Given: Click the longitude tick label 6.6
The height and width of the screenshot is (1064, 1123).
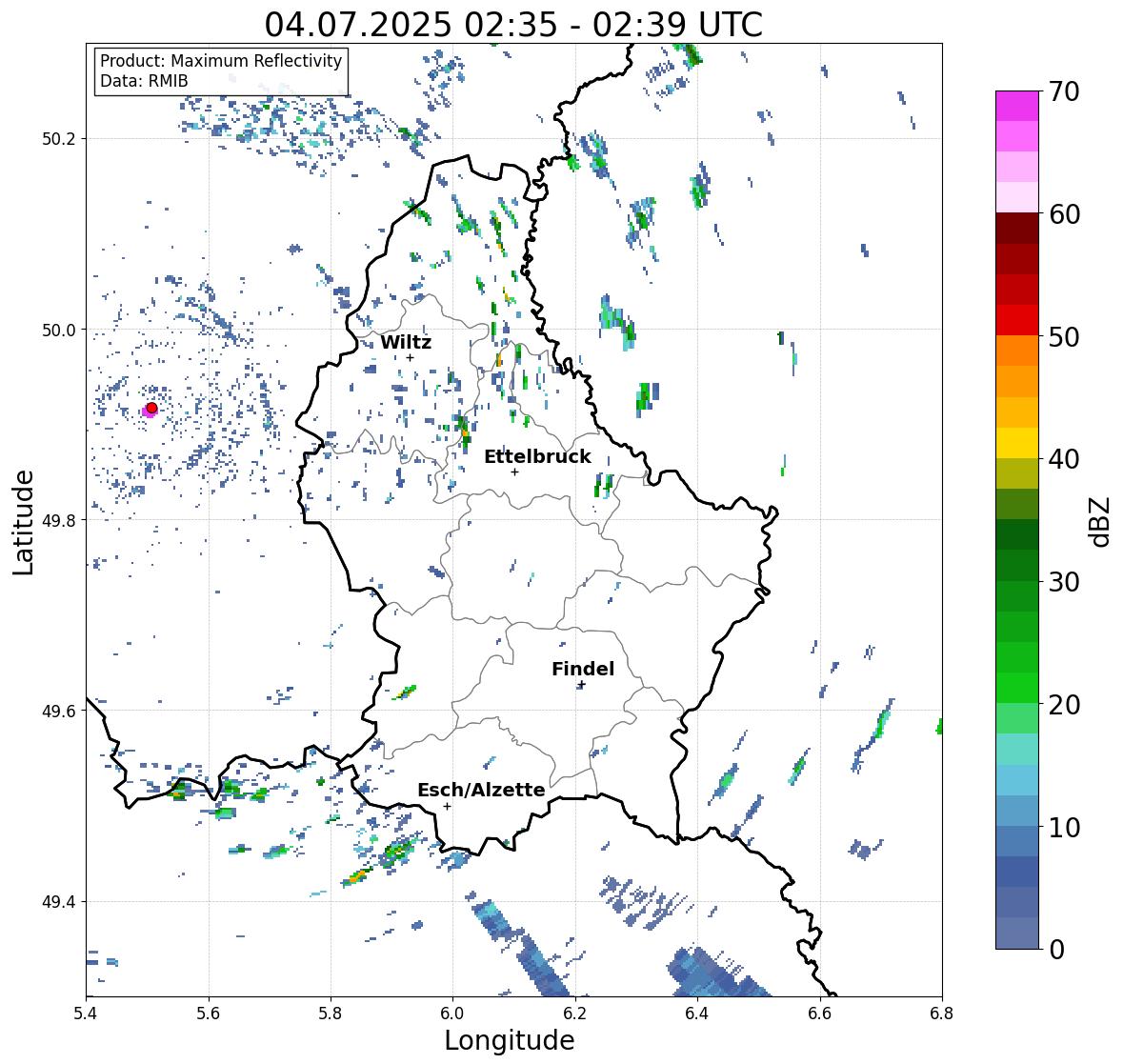Looking at the screenshot, I should (x=819, y=1014).
